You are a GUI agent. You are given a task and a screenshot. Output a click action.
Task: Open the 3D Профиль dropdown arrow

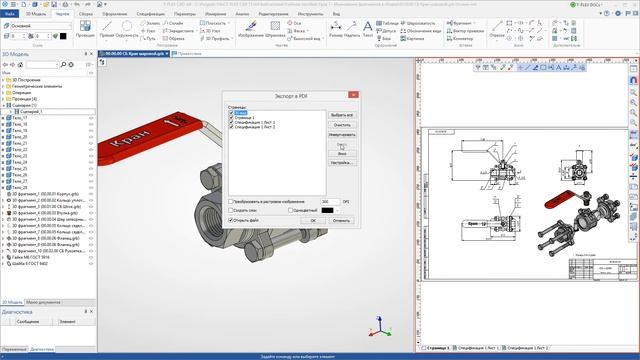point(233,38)
